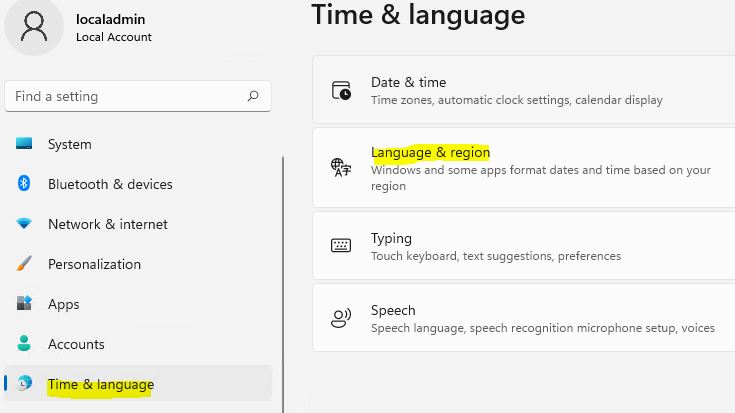The height and width of the screenshot is (413, 735).
Task: Click the Time & language globe icon
Action: coord(24,383)
